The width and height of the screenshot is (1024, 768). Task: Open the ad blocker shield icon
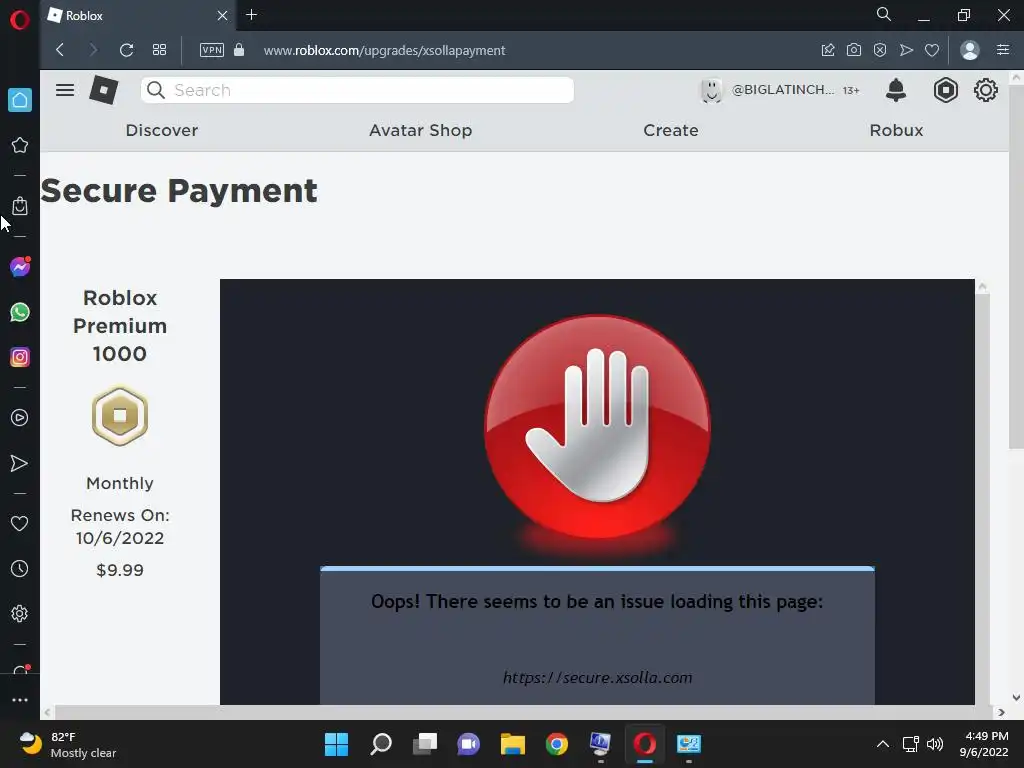point(880,50)
